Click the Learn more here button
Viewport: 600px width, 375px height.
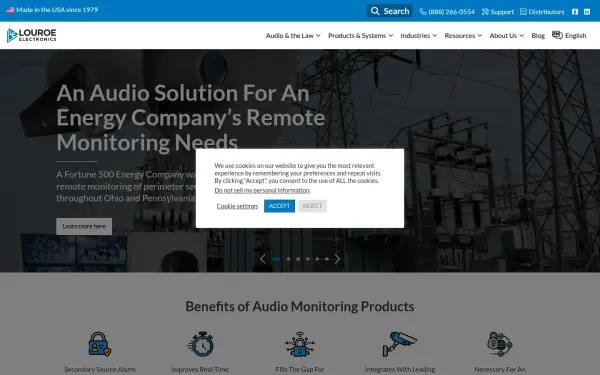(x=84, y=227)
